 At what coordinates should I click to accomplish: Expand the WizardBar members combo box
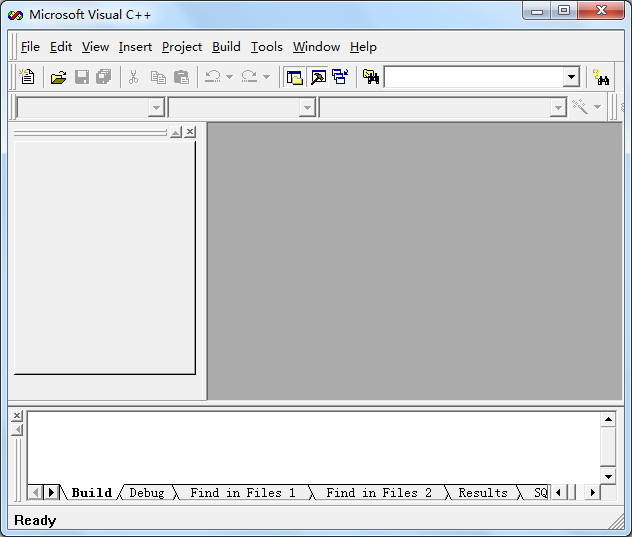[x=558, y=108]
